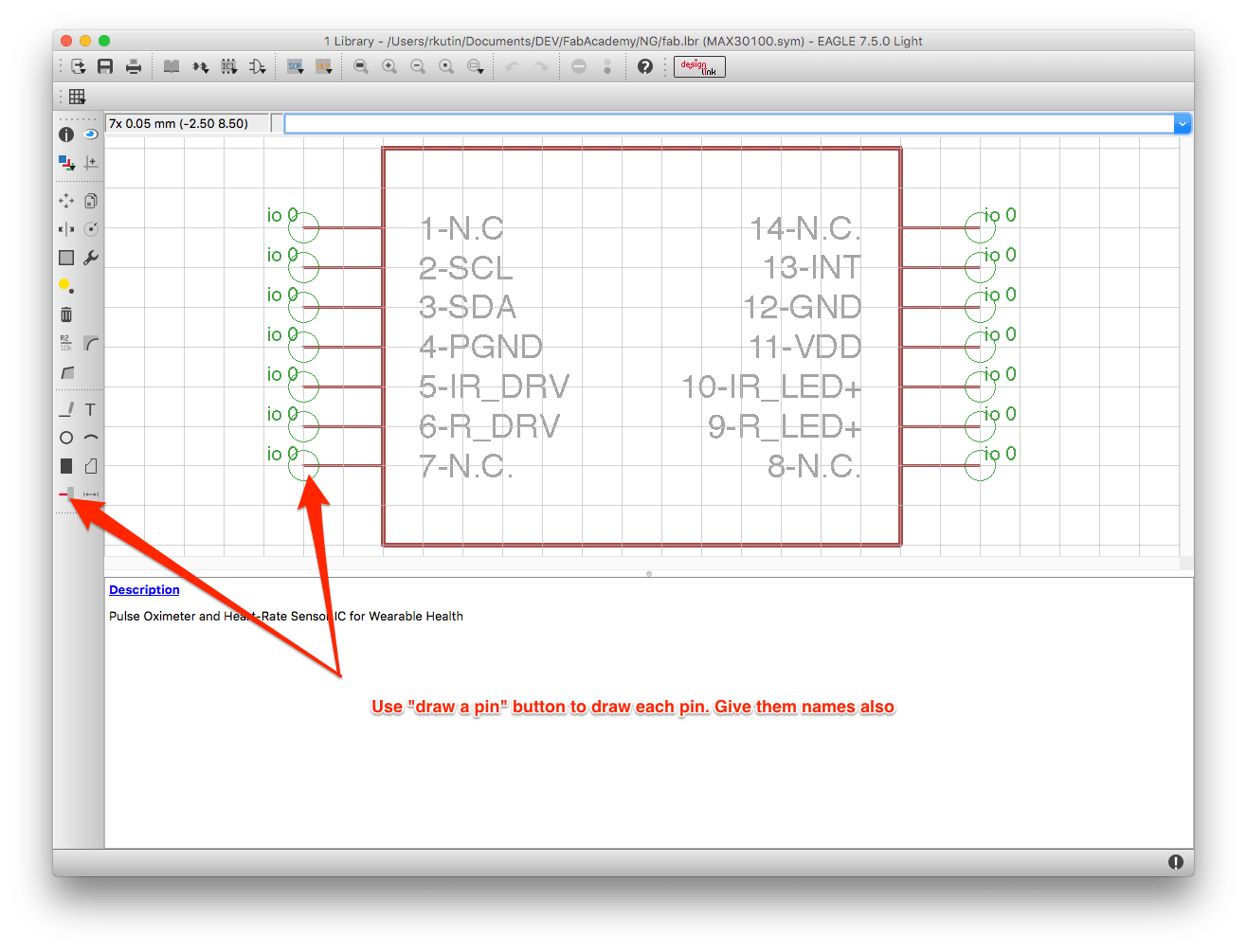This screenshot has width=1247, height=952.
Task: Click the pin label '5-IR_DRV'
Action: click(494, 387)
